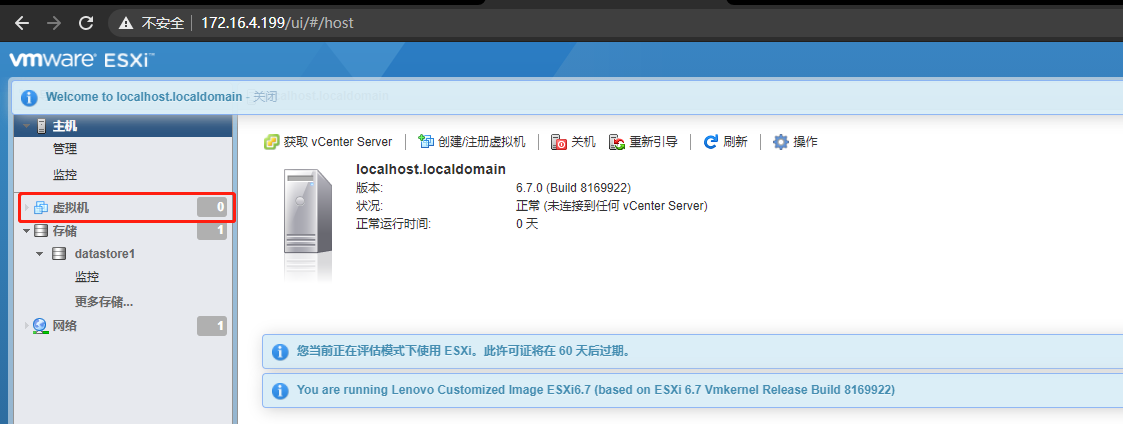The image size is (1123, 424).
Task: Click the host server icon beside 主机
Action: coord(42,126)
